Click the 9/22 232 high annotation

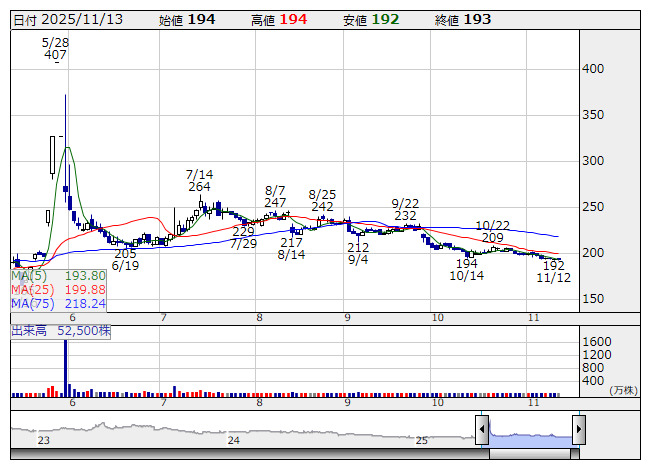coord(405,209)
